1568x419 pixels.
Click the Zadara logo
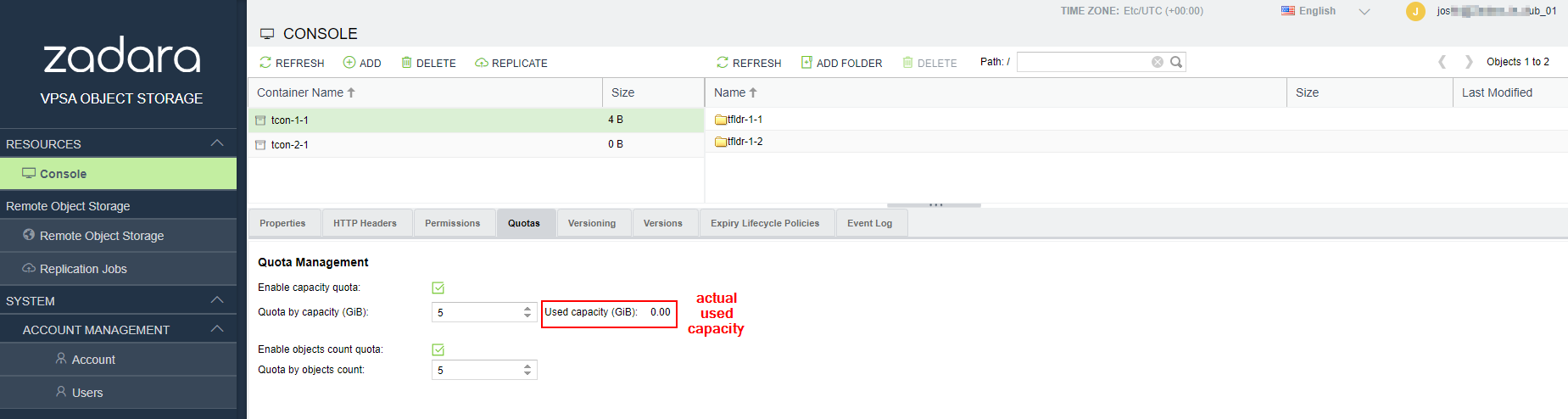point(122,56)
